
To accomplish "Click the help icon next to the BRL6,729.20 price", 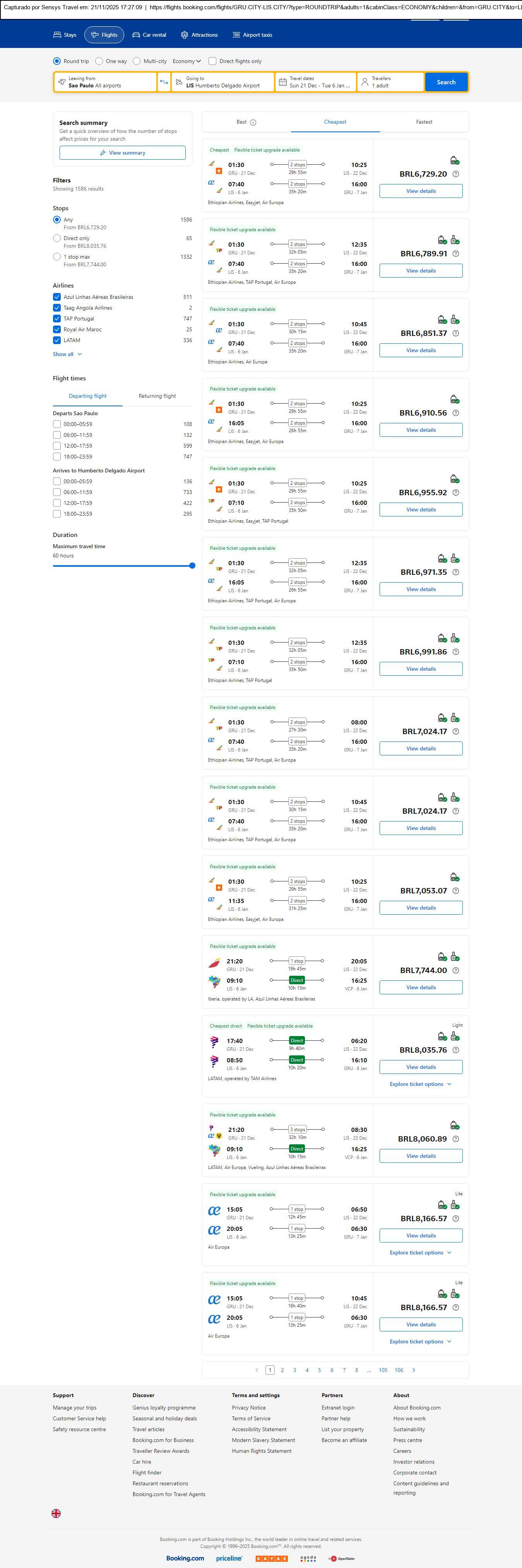I will tap(455, 174).
